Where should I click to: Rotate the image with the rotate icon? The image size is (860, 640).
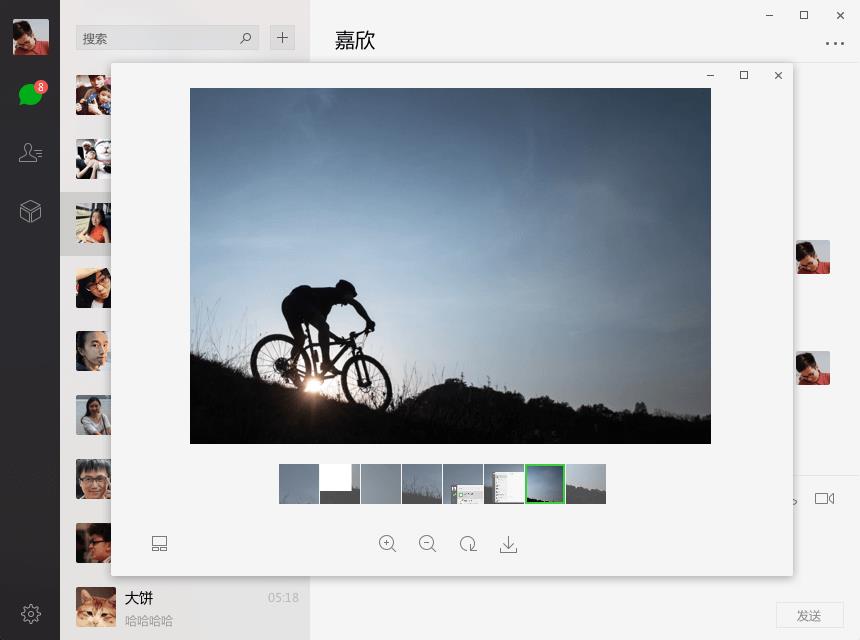[x=468, y=543]
